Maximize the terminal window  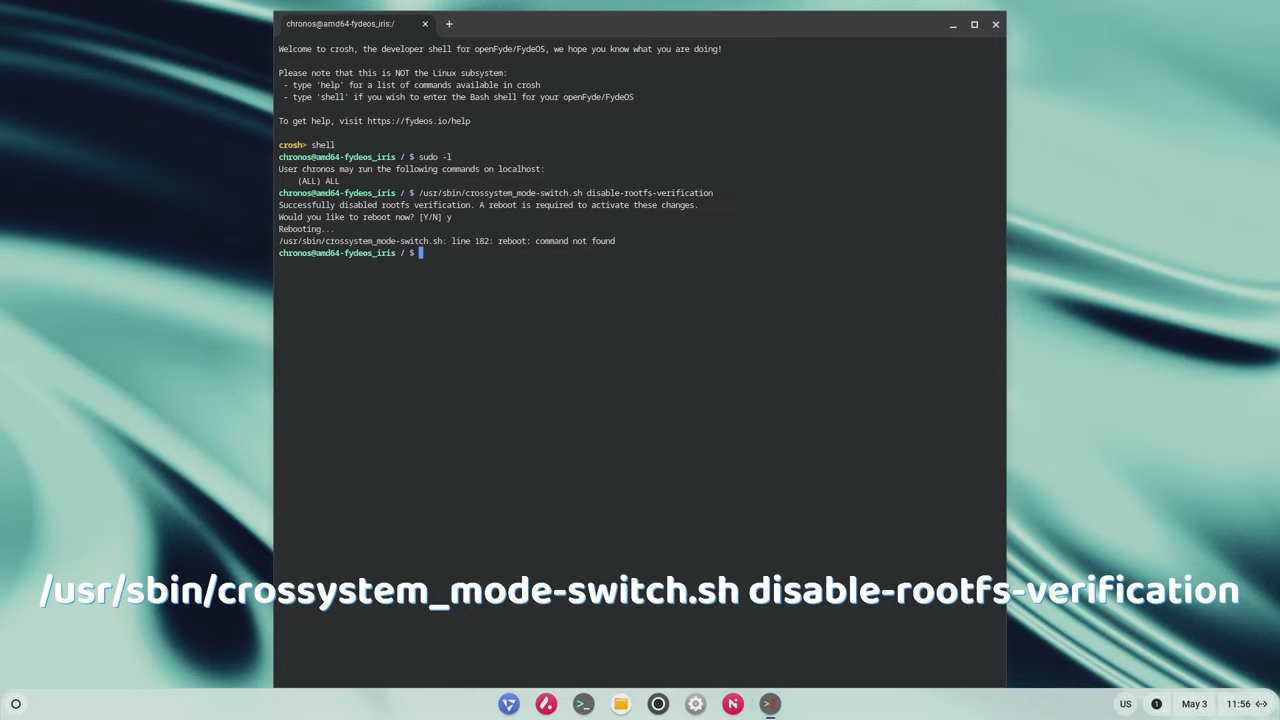[974, 25]
